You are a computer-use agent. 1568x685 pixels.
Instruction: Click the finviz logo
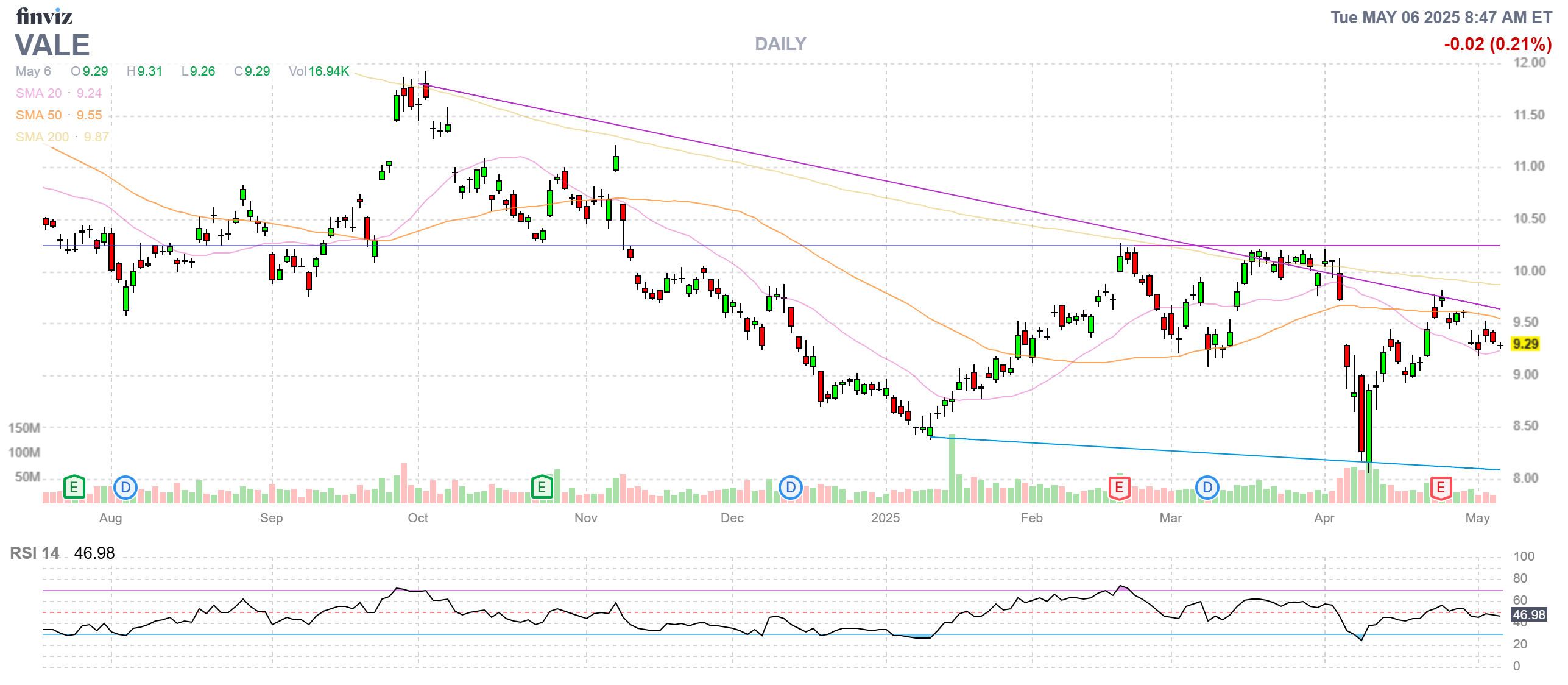click(x=44, y=16)
